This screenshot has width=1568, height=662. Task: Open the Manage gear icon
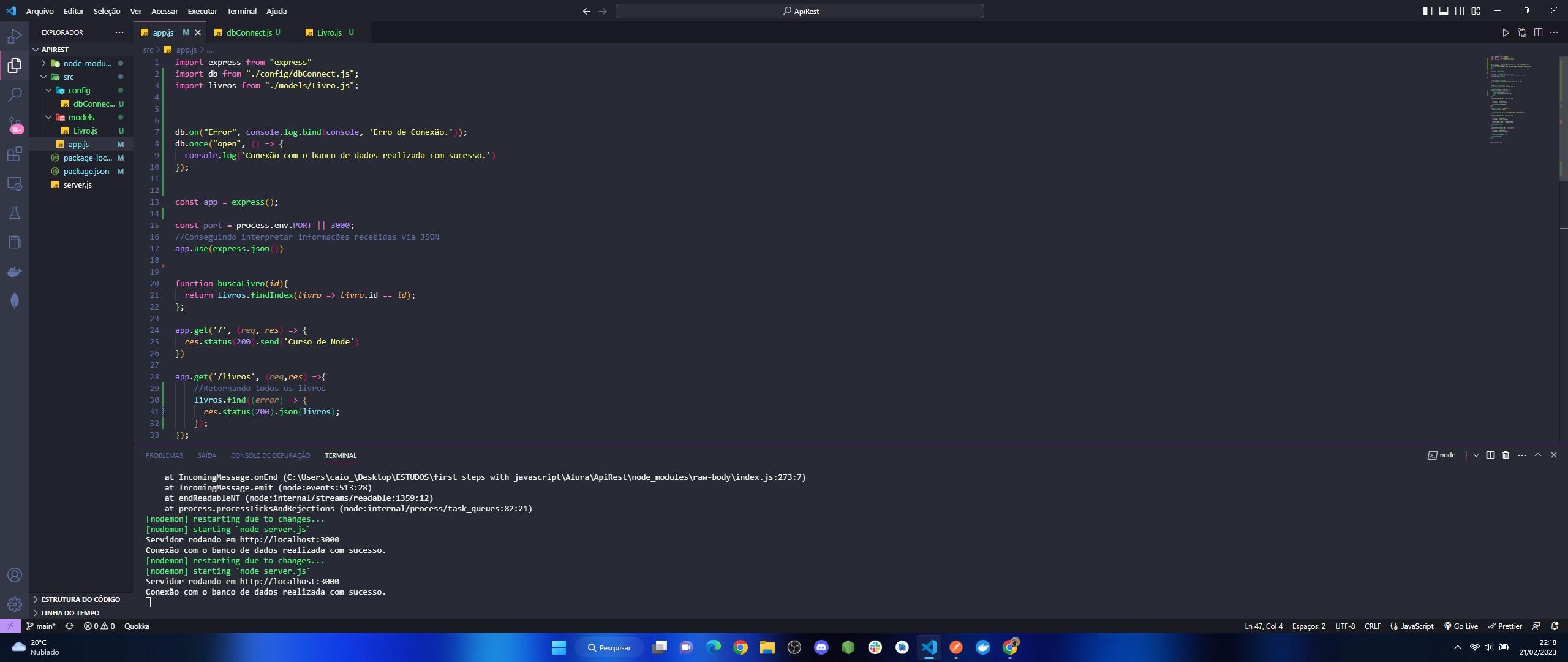[x=15, y=604]
